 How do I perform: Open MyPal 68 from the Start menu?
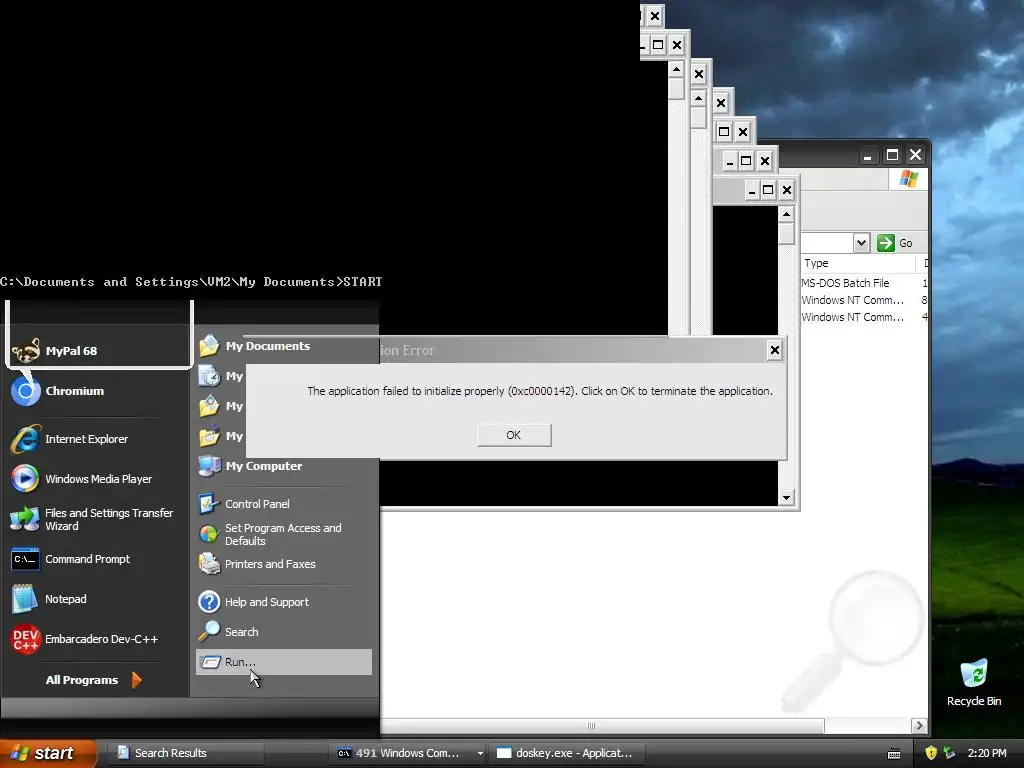(98, 351)
